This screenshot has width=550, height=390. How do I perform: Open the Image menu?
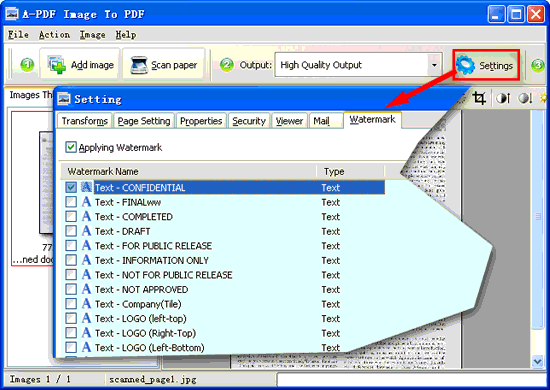pos(93,35)
